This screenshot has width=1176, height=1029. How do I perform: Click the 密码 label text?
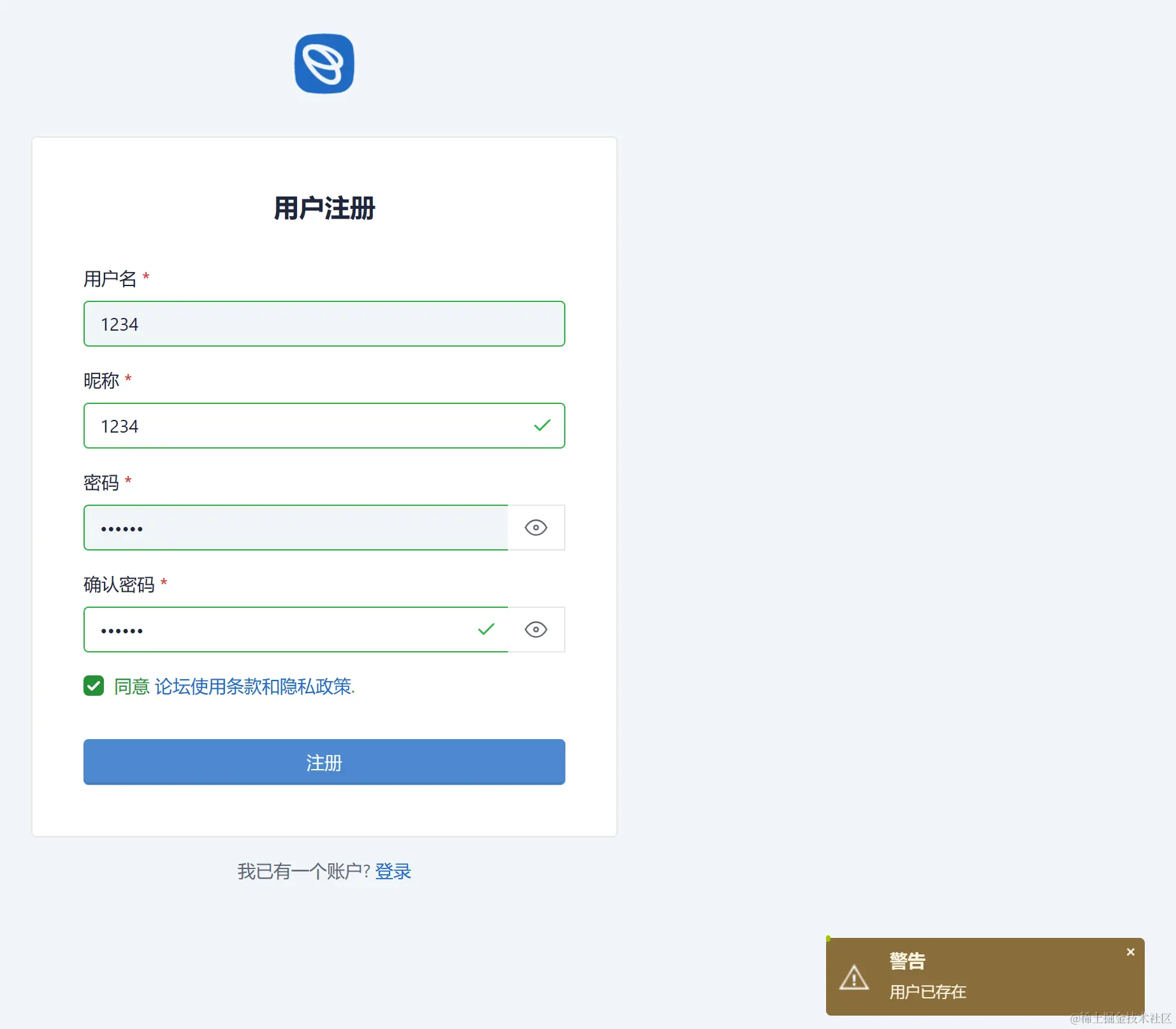[101, 482]
